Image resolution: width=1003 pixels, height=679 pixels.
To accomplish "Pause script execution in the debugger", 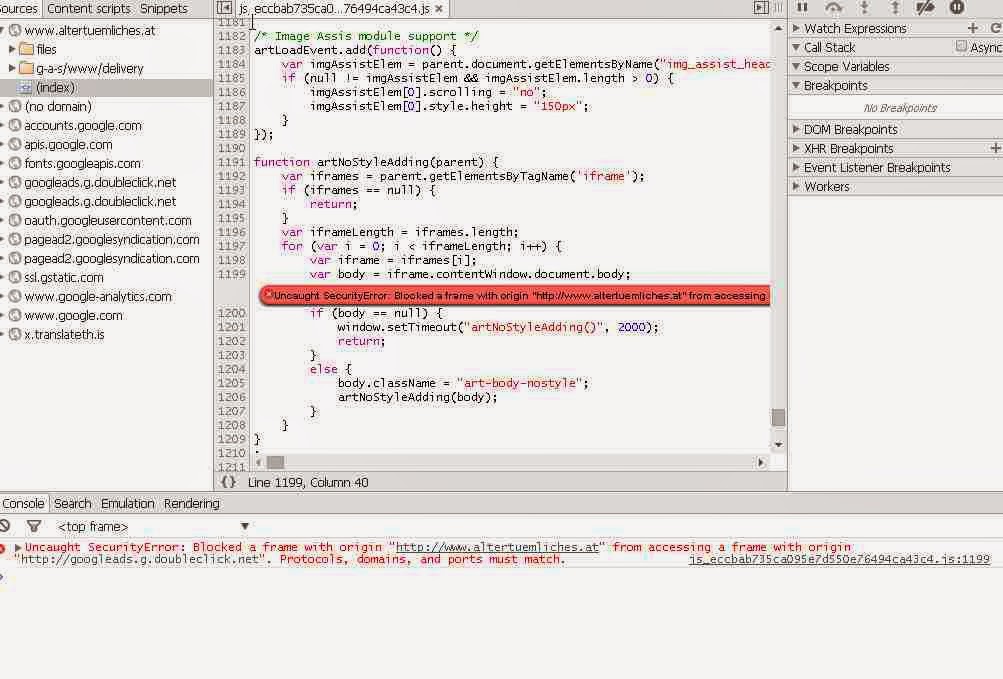I will point(802,7).
